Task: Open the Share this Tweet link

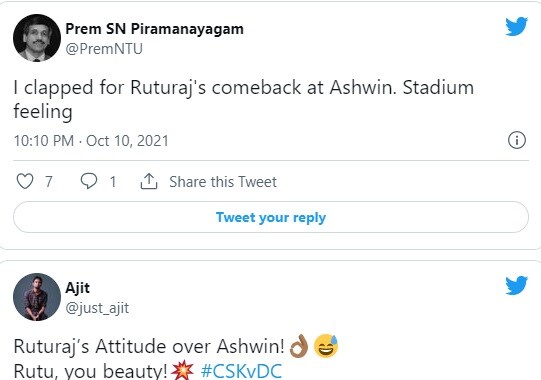Action: coord(223,182)
